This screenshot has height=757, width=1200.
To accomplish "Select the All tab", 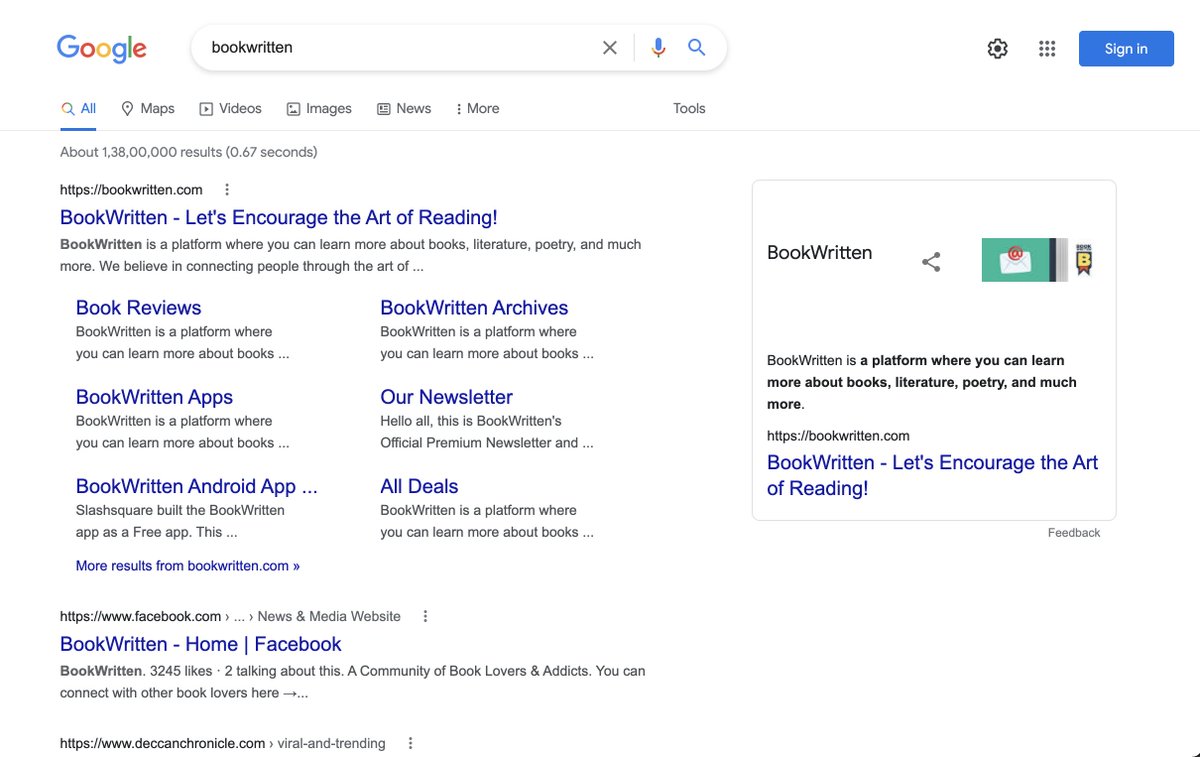I will [79, 108].
